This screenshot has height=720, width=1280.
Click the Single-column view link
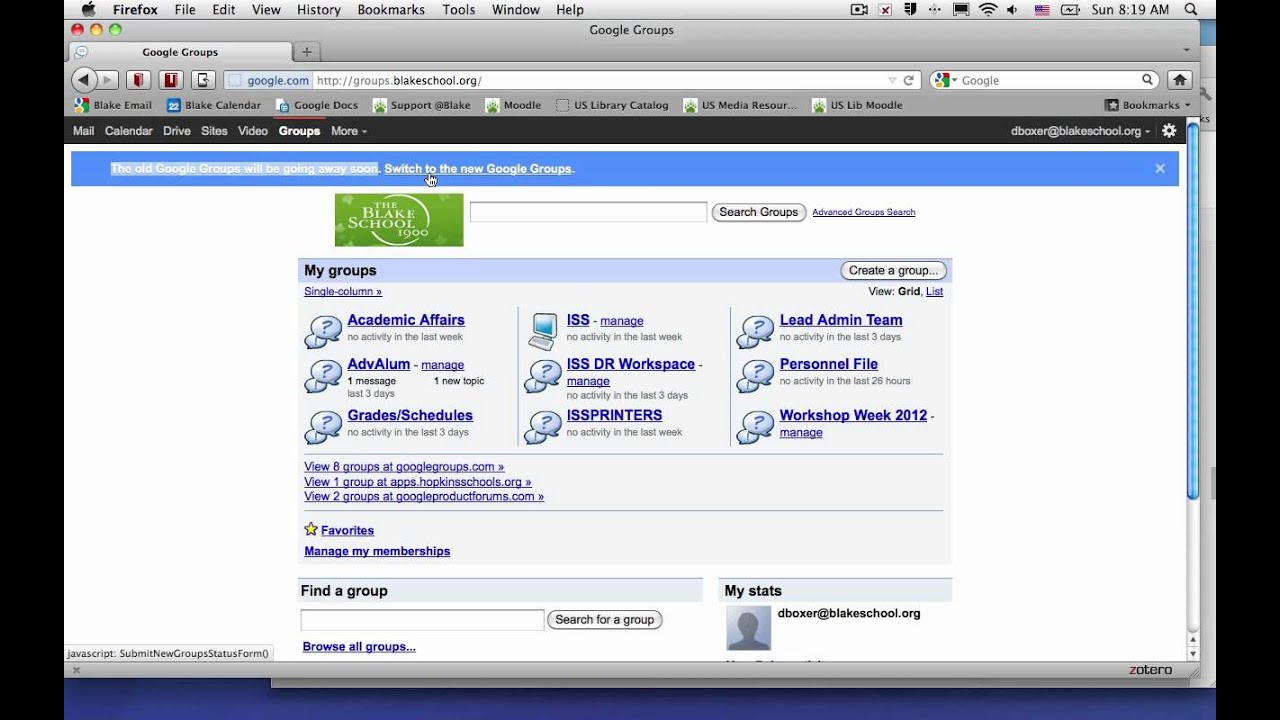[343, 292]
